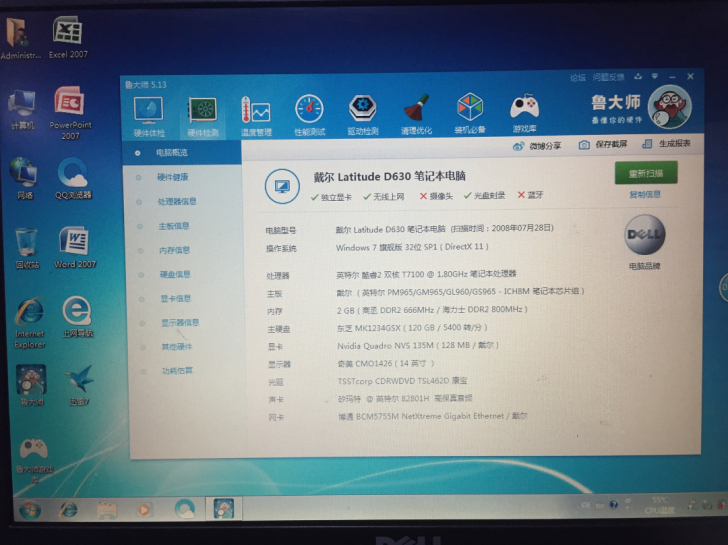Open 性能测试 performance test icon
Screen dimensions: 728x545
tap(309, 115)
